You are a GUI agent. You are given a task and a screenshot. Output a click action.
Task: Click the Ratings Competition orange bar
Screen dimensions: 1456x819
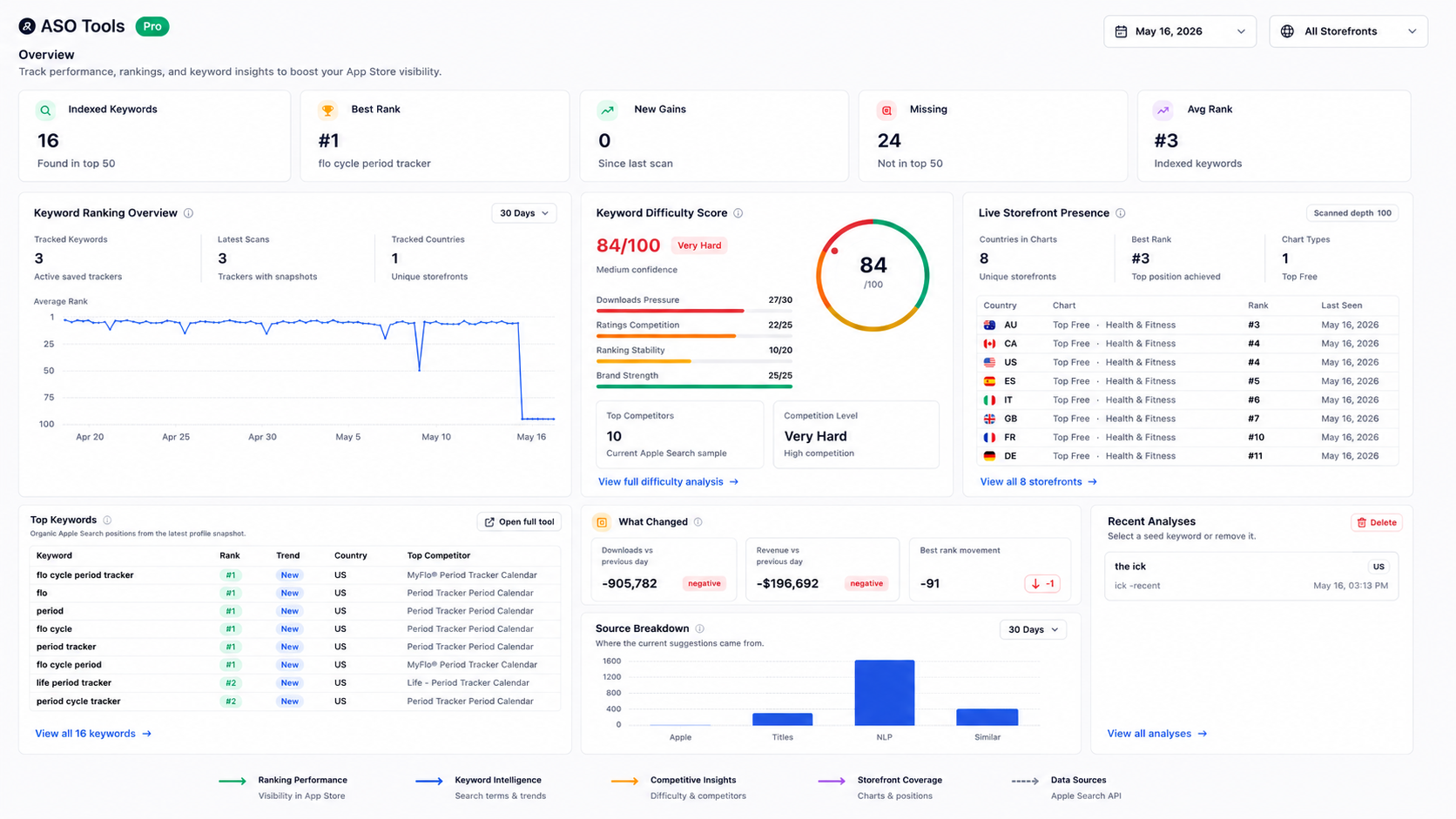pyautogui.click(x=666, y=336)
